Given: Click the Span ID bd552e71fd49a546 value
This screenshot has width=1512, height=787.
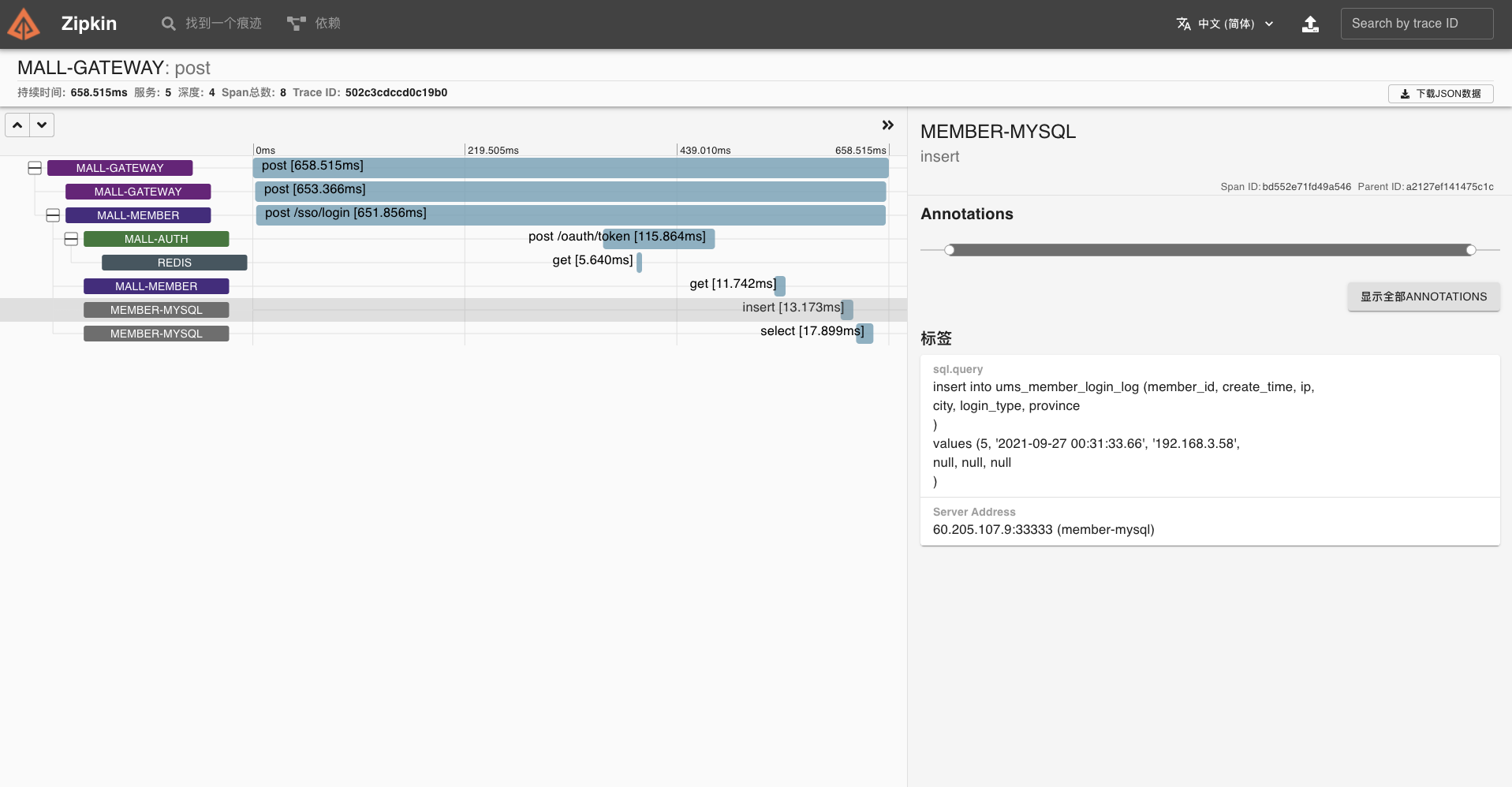Looking at the screenshot, I should pos(1307,187).
